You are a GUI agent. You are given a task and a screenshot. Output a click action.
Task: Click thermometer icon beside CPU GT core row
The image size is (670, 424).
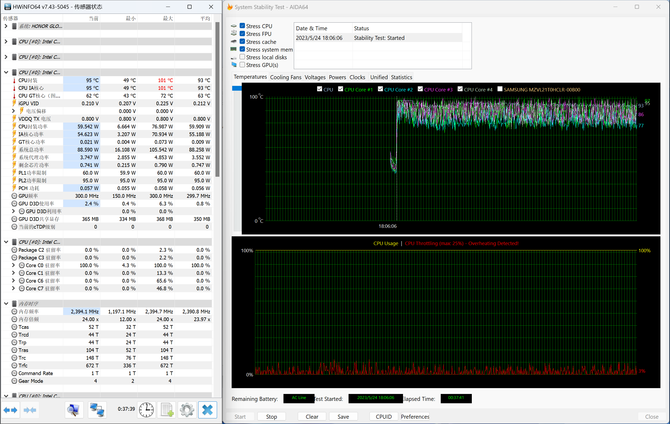coord(14,96)
